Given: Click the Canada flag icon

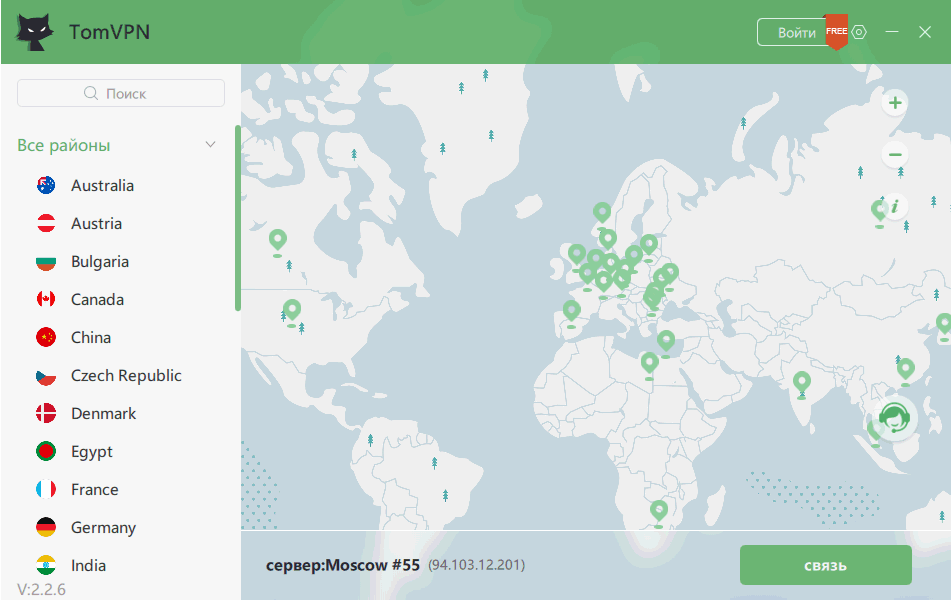Looking at the screenshot, I should pyautogui.click(x=46, y=299).
